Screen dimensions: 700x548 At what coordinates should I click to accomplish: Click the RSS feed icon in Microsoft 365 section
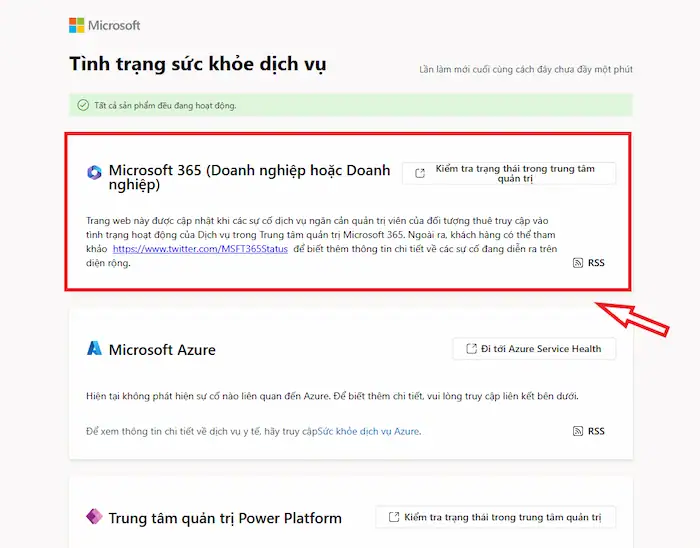coord(578,263)
